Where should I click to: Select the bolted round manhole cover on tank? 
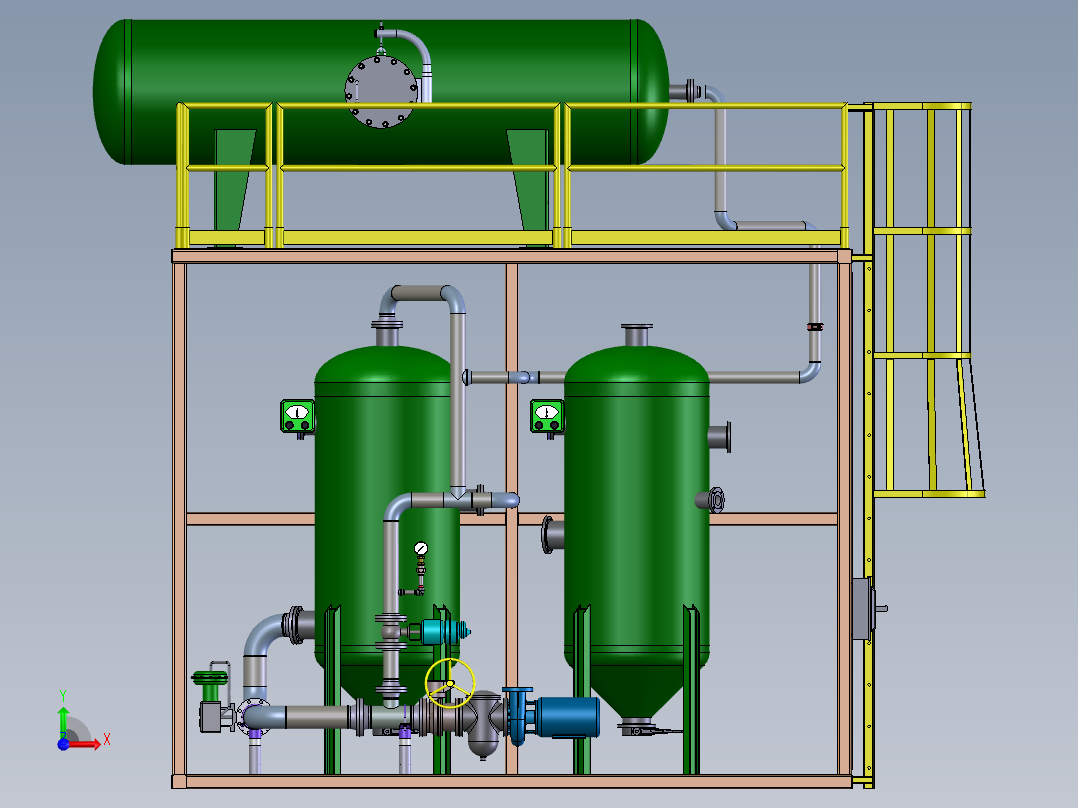click(x=382, y=91)
